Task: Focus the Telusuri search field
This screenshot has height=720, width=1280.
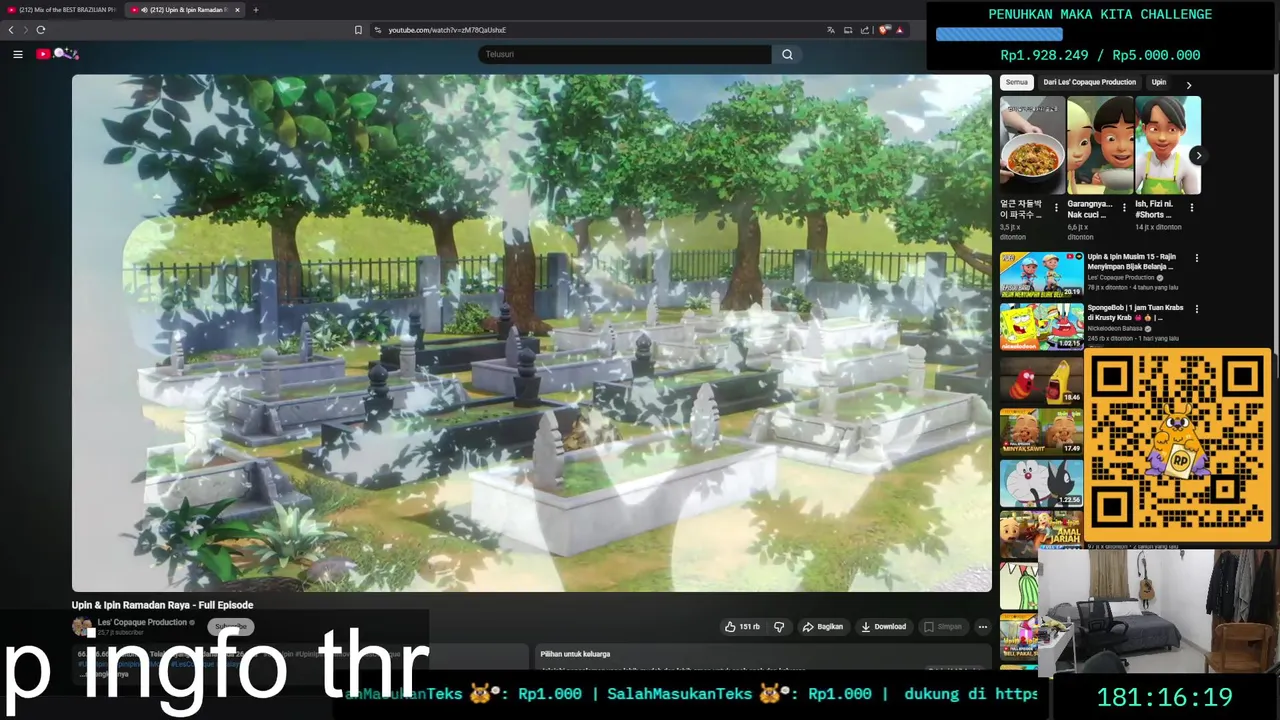Action: coord(624,54)
